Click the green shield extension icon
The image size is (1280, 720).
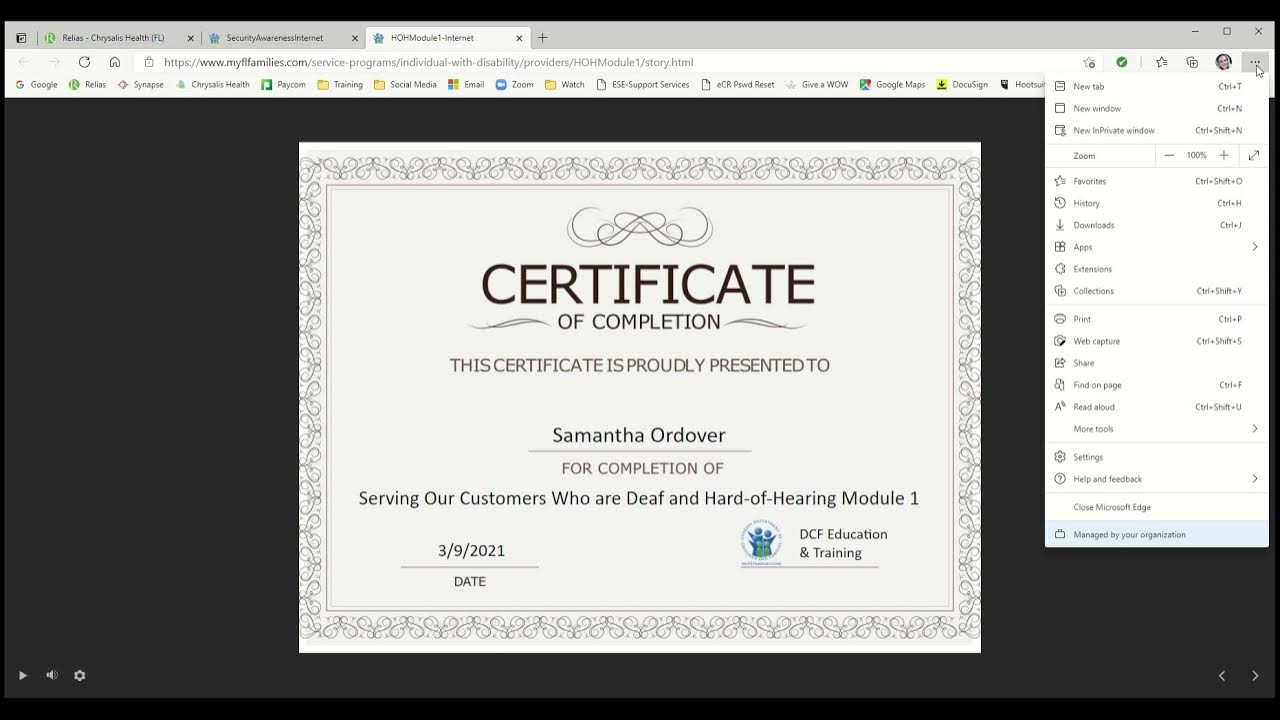[x=1122, y=62]
